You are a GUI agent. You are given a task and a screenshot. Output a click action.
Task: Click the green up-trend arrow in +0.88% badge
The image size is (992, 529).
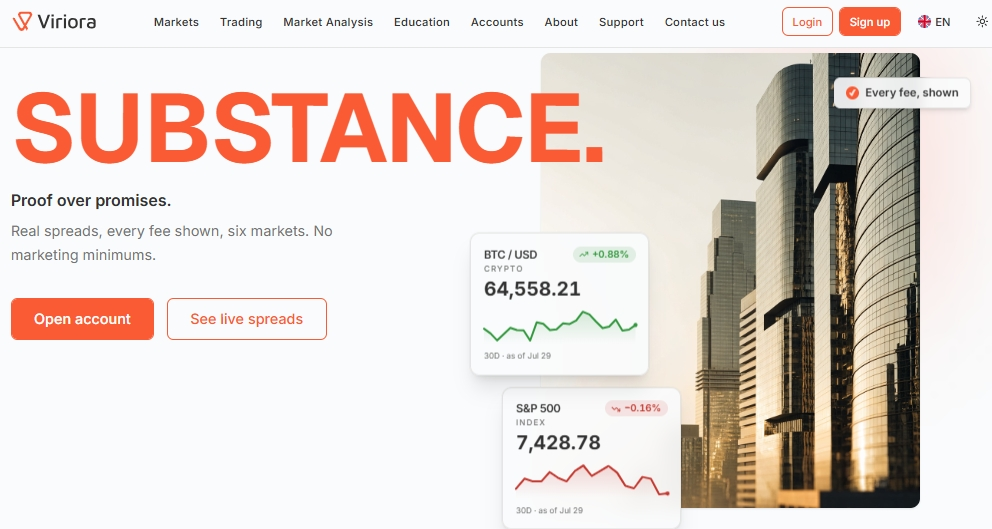(x=583, y=254)
